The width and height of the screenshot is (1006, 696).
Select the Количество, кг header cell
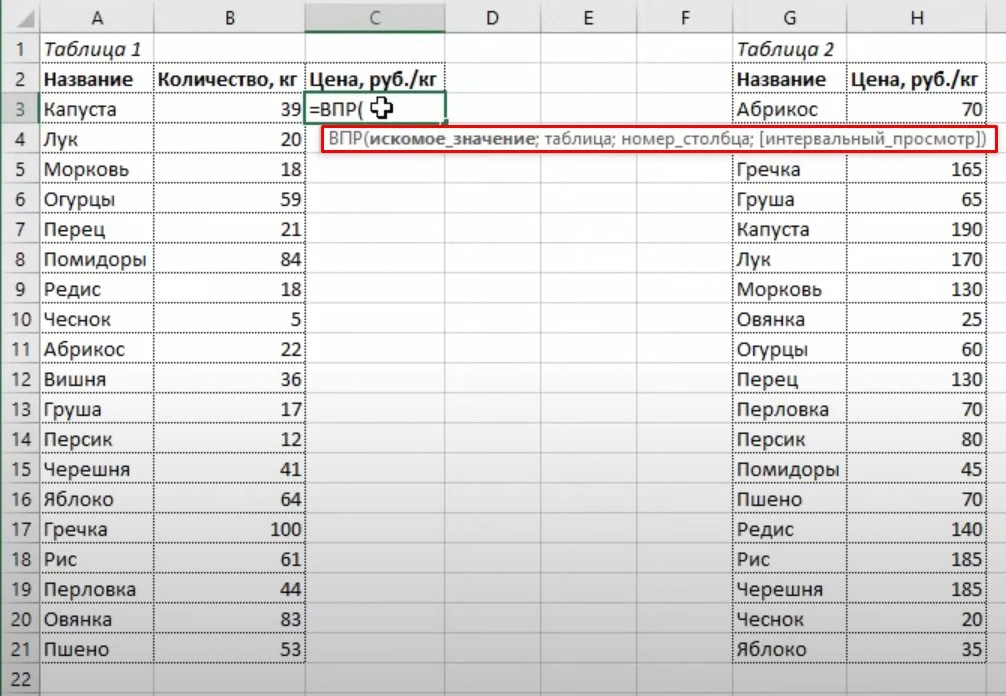pyautogui.click(x=229, y=79)
